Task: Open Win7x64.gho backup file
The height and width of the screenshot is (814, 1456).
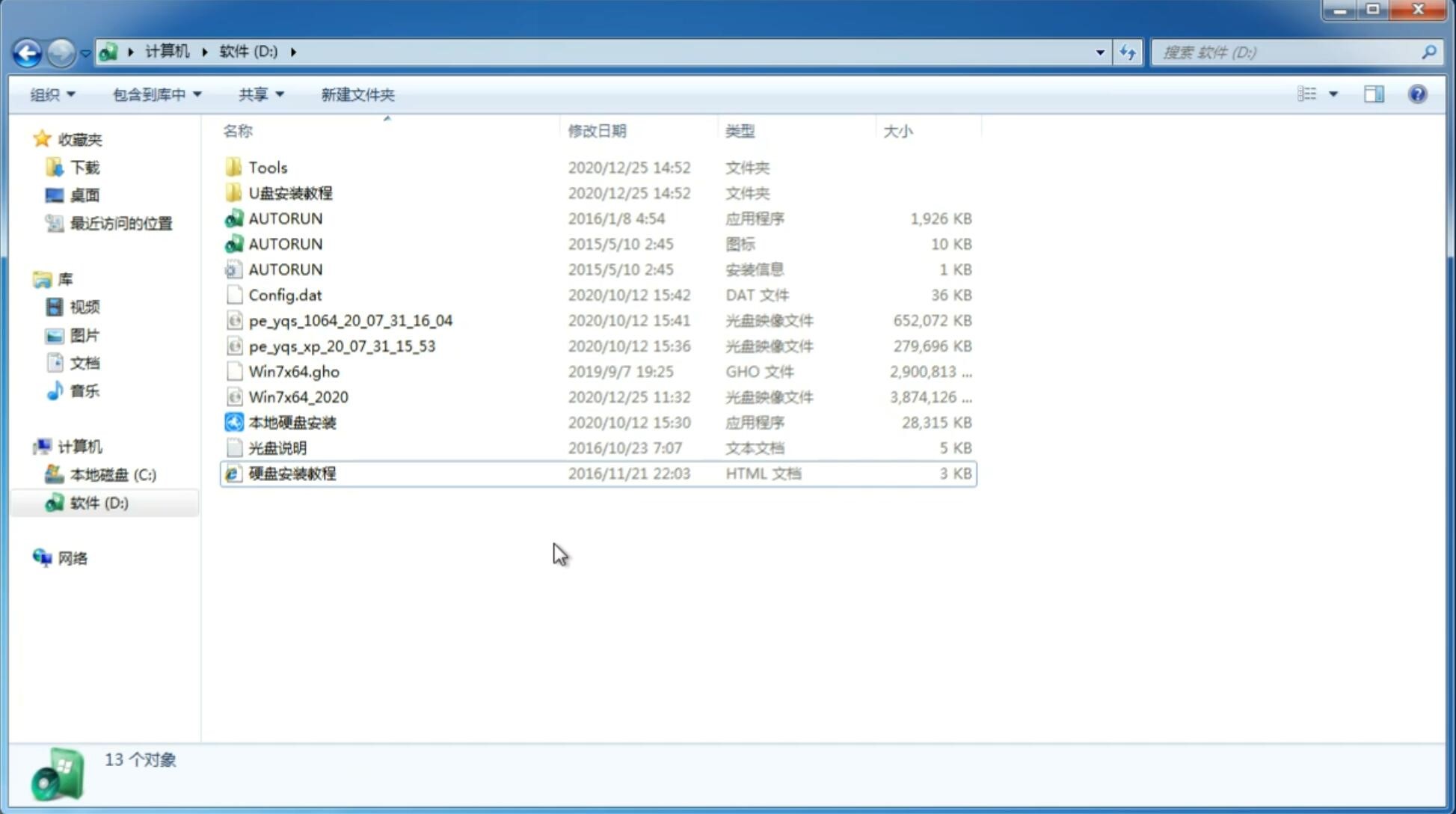Action: click(295, 371)
